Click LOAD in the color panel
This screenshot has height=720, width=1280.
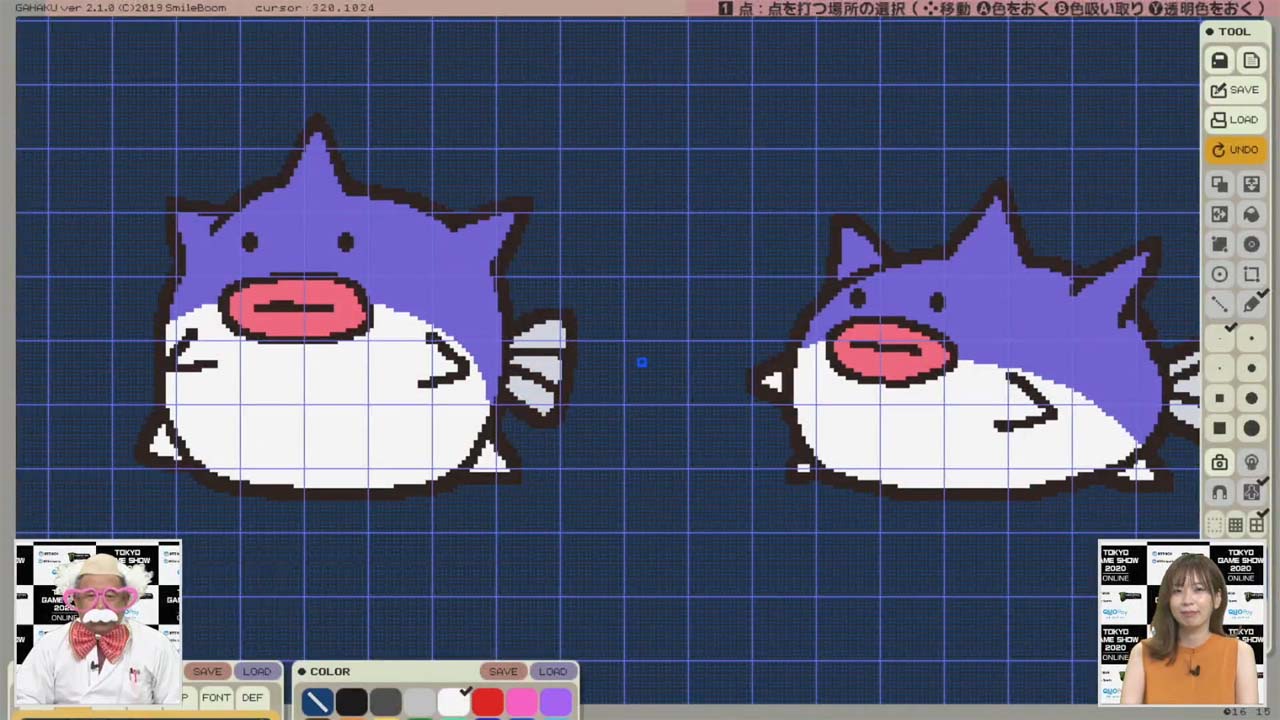(552, 671)
